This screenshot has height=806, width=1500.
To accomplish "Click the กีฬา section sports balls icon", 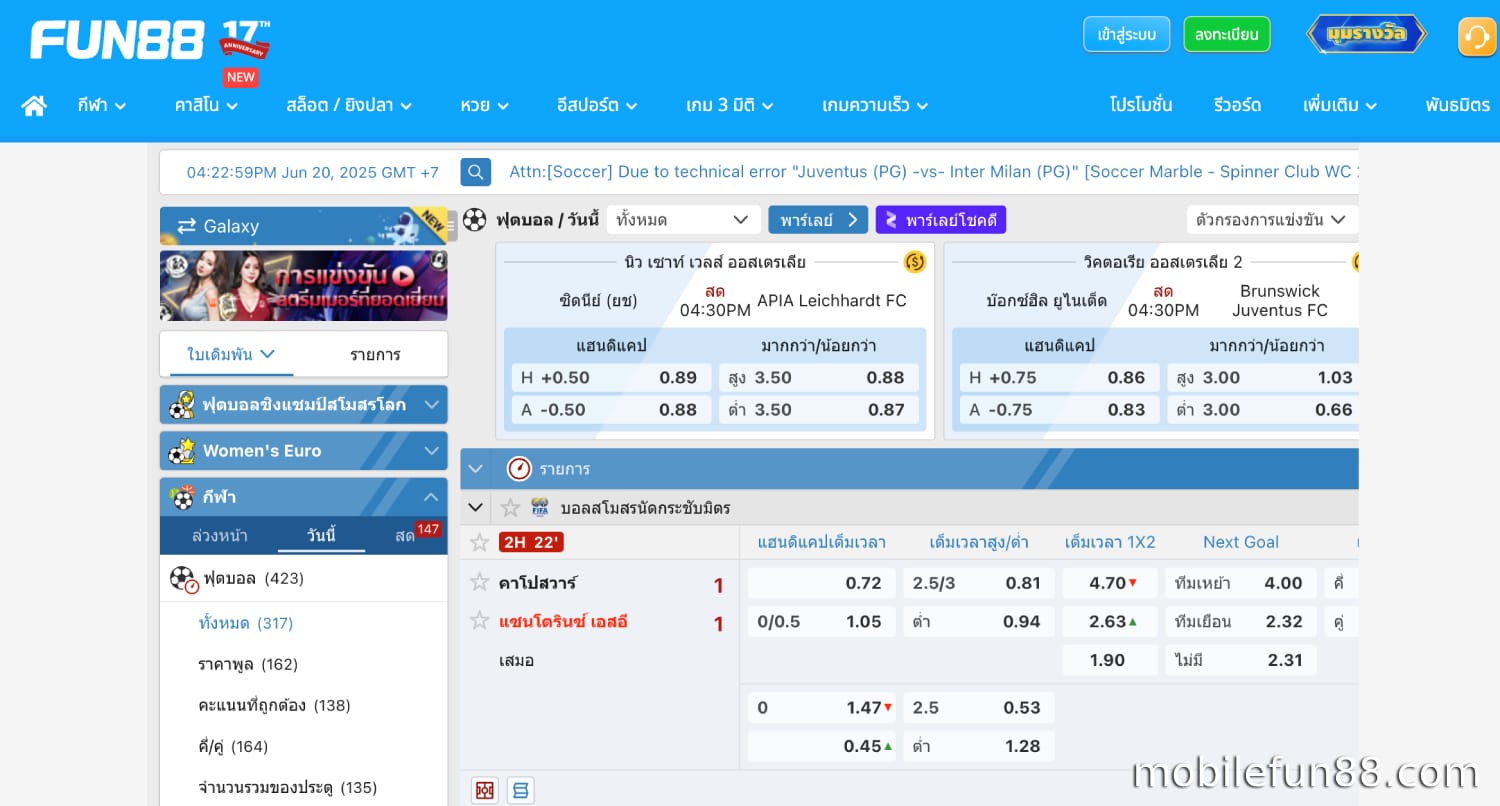I will point(181,497).
